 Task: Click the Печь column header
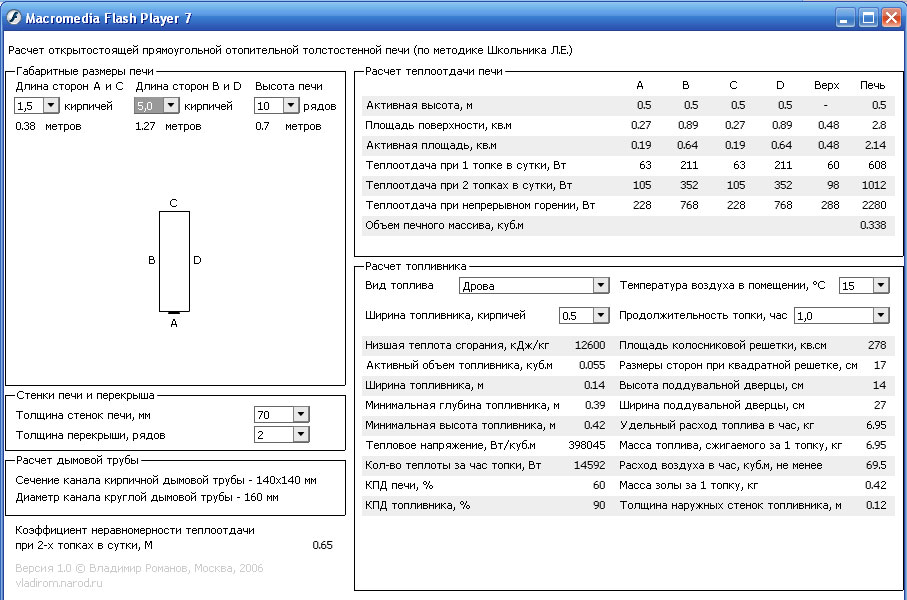[872, 85]
